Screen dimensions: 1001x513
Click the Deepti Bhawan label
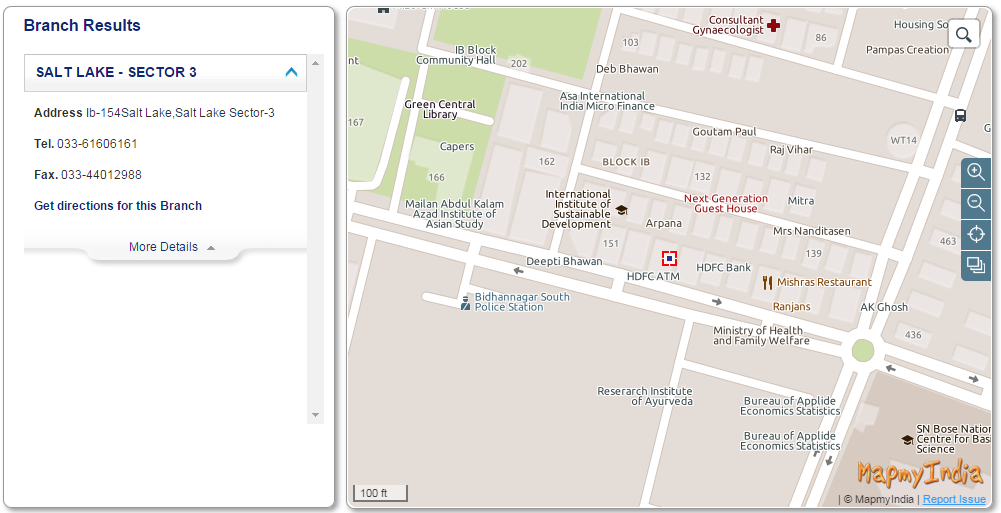click(564, 262)
